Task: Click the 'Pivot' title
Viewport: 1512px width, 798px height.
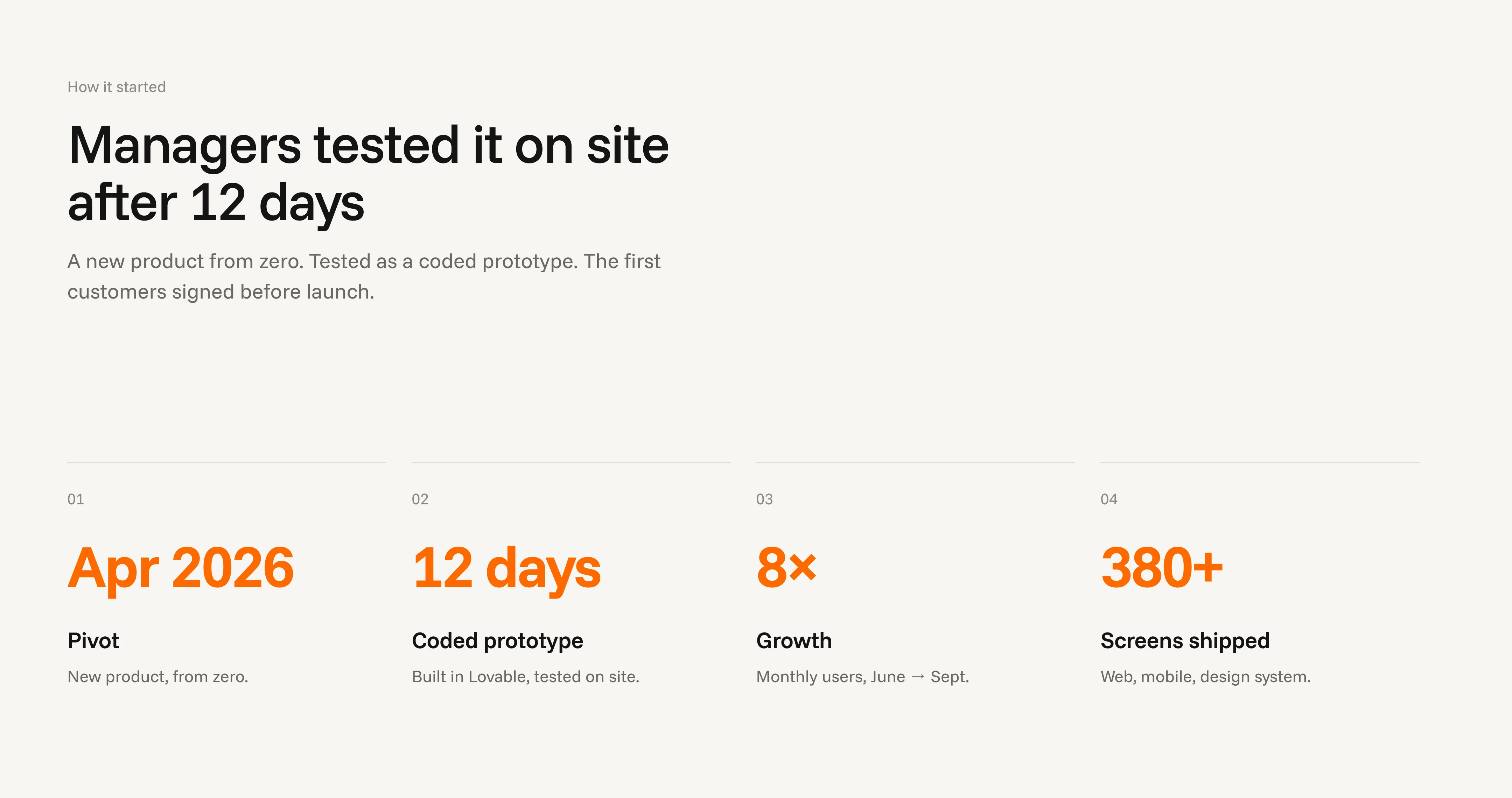Action: (x=93, y=641)
